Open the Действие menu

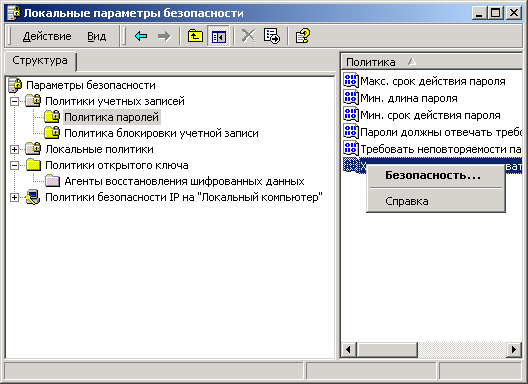(47, 36)
